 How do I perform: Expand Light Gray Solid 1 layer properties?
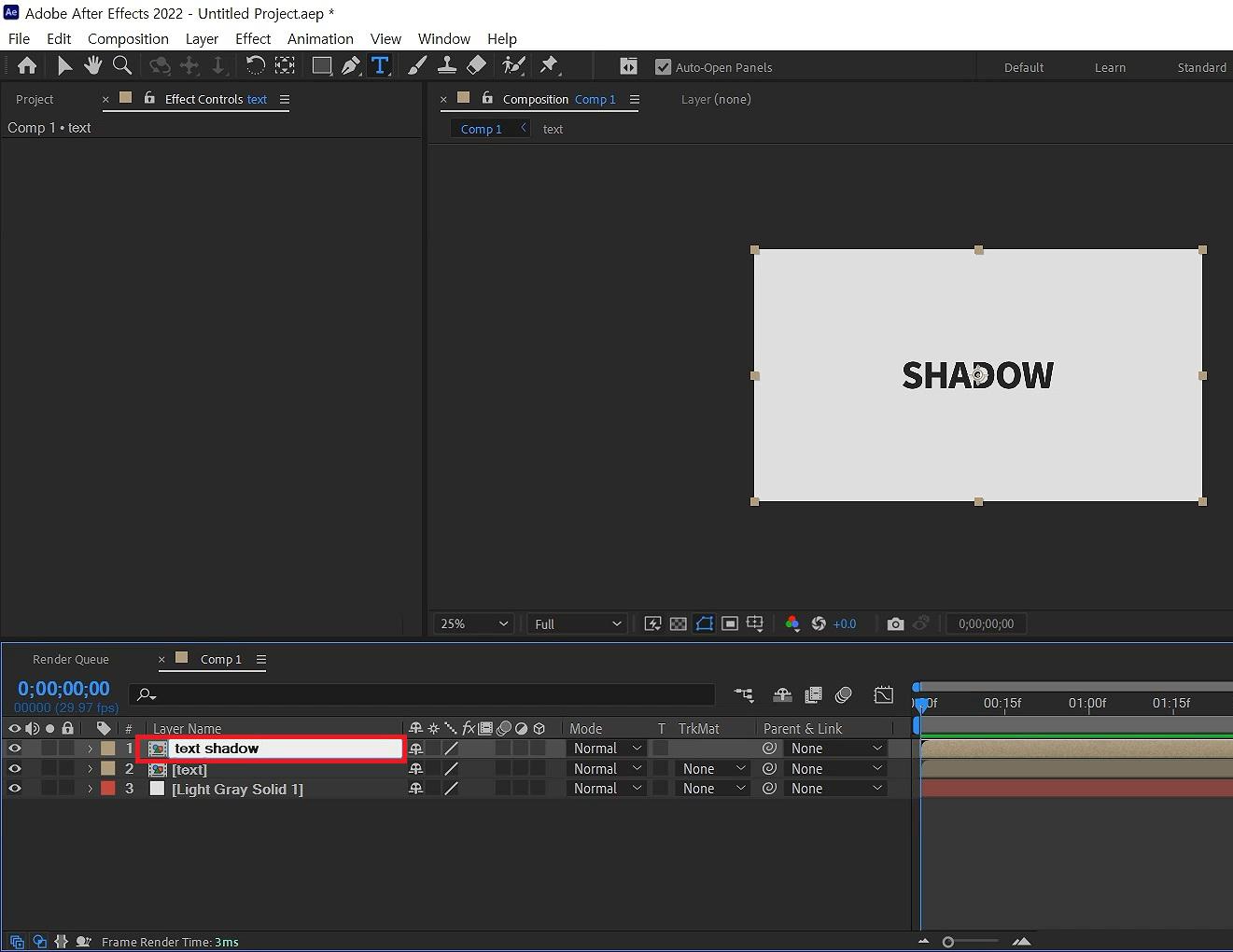[x=90, y=789]
